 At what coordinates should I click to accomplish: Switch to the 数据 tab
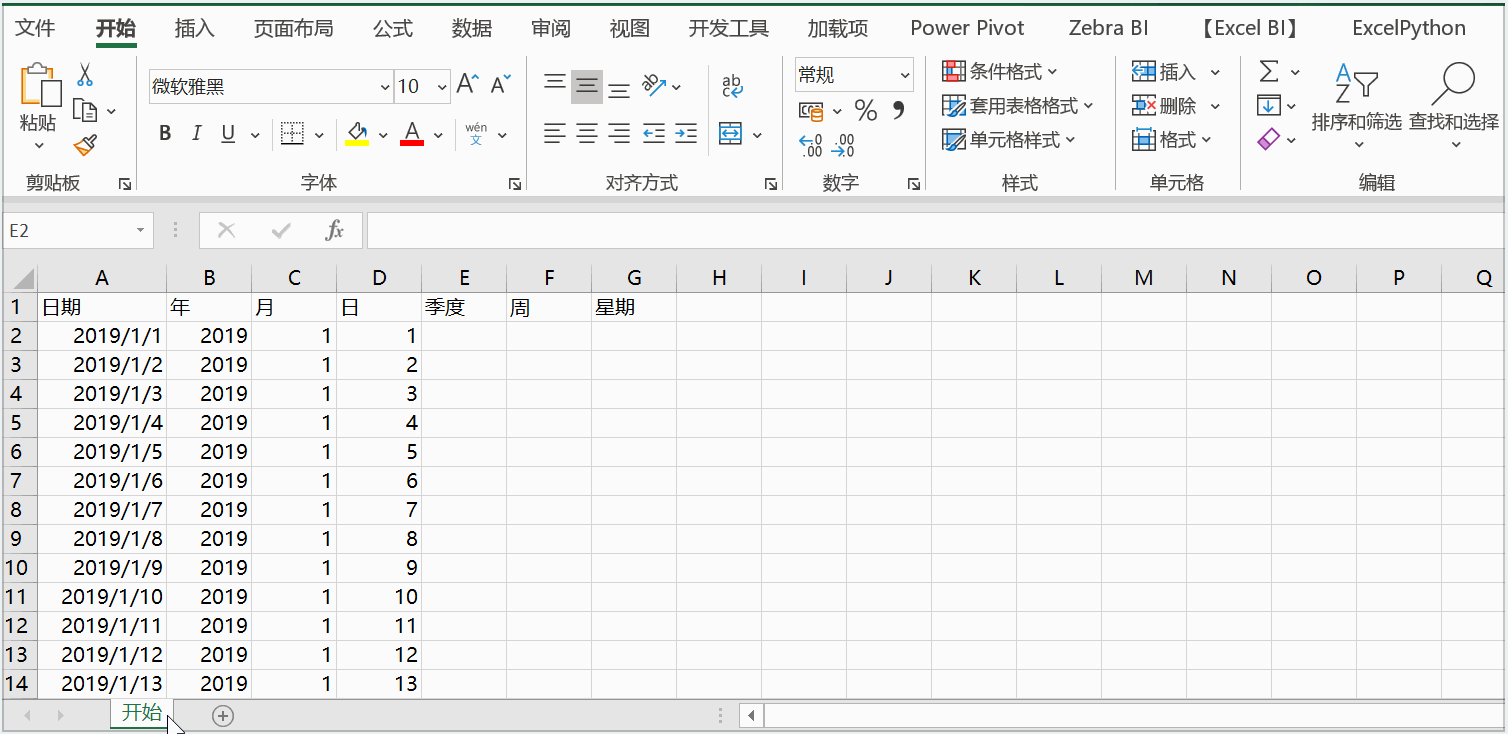coord(471,28)
